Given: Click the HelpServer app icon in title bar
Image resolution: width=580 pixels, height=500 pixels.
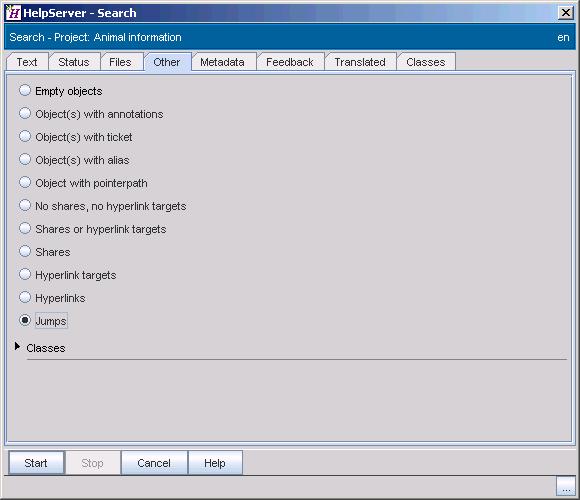Looking at the screenshot, I should 13,13.
